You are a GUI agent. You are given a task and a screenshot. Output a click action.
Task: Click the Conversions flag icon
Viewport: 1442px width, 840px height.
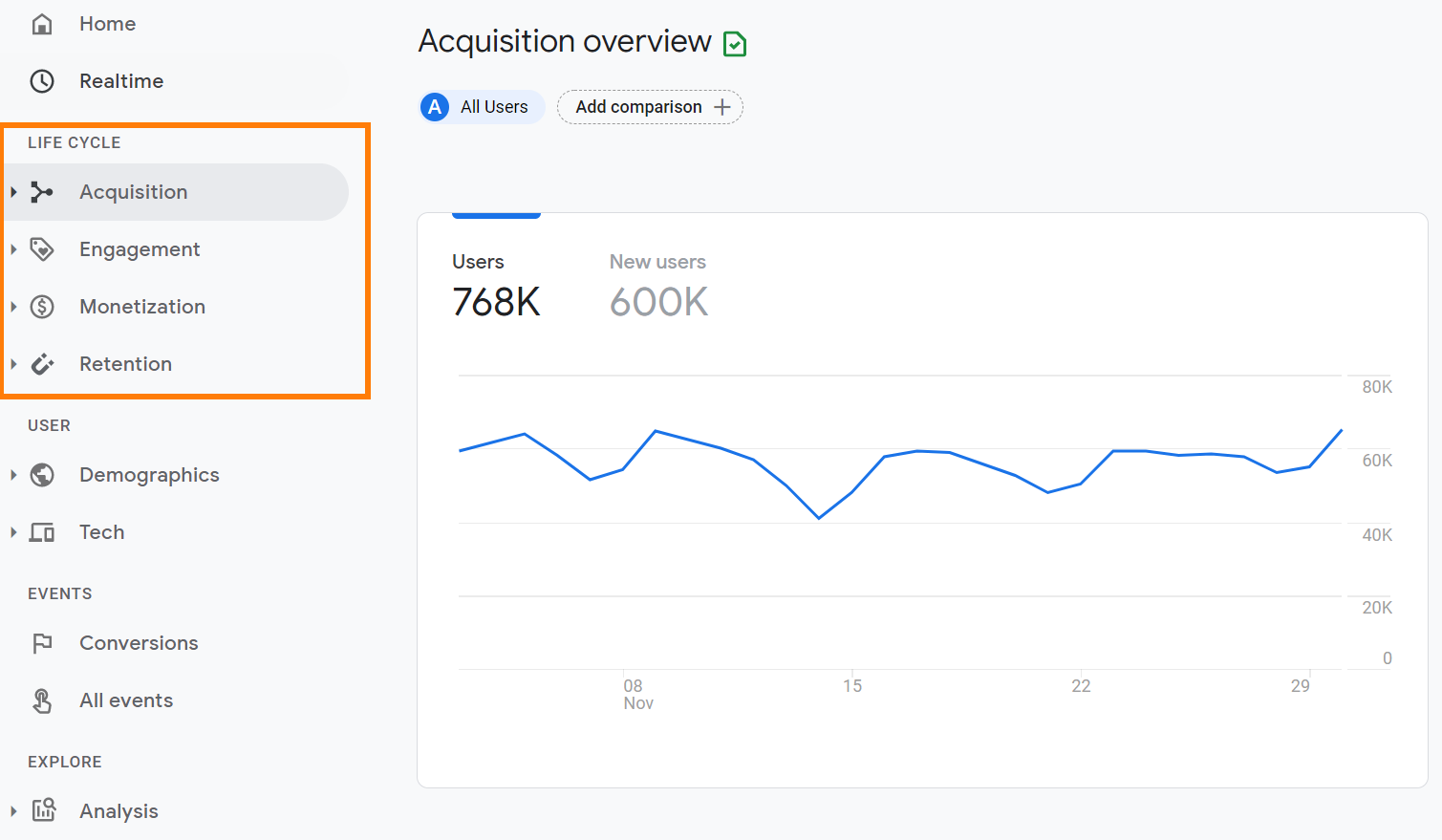(42, 643)
